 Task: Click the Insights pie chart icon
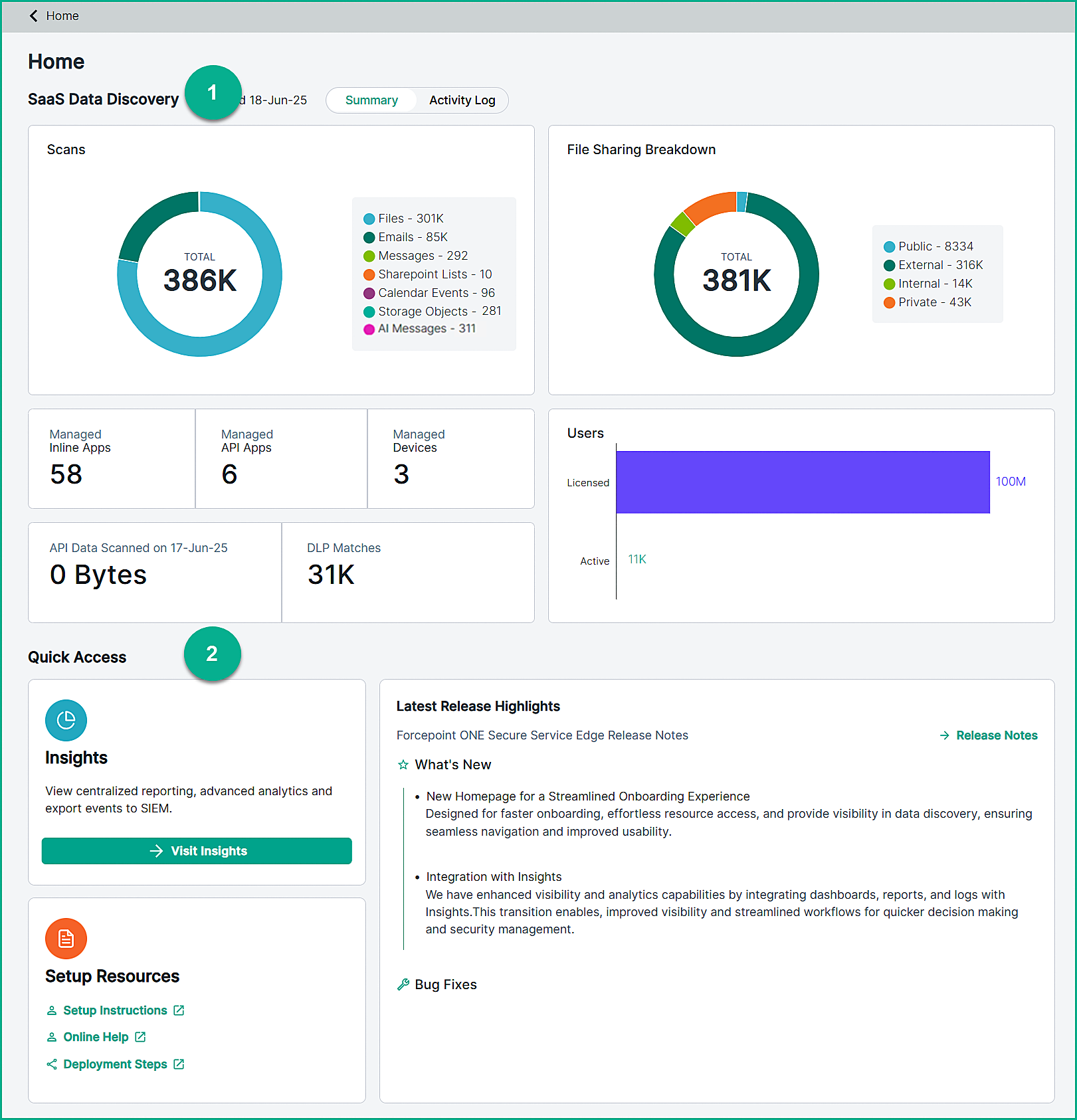click(x=66, y=720)
